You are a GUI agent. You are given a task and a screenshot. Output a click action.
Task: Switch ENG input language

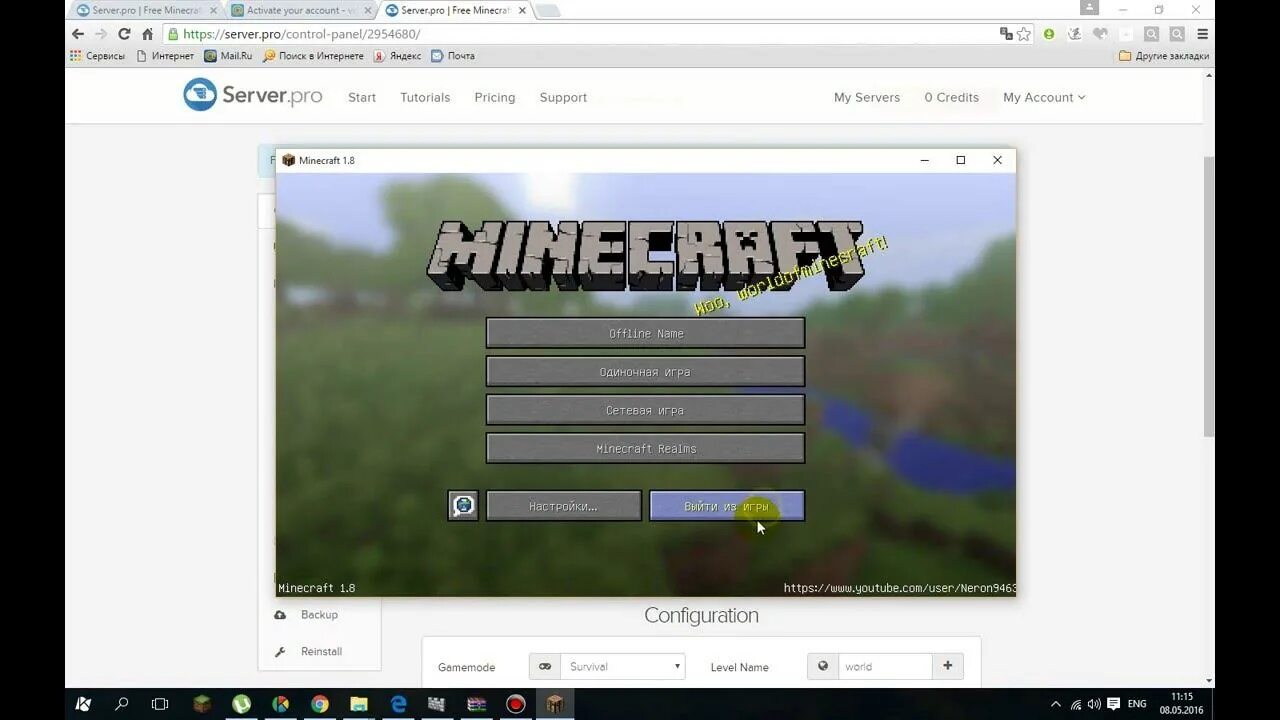tap(1137, 704)
